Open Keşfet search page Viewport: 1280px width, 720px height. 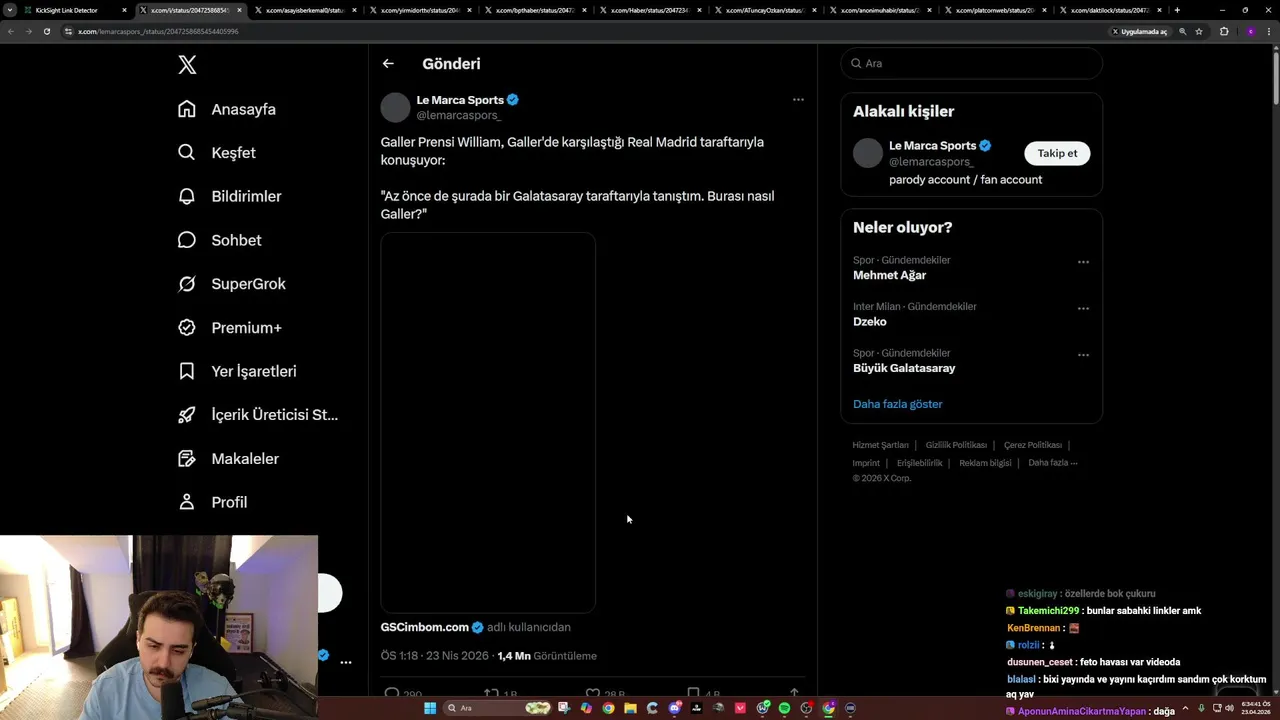216,153
